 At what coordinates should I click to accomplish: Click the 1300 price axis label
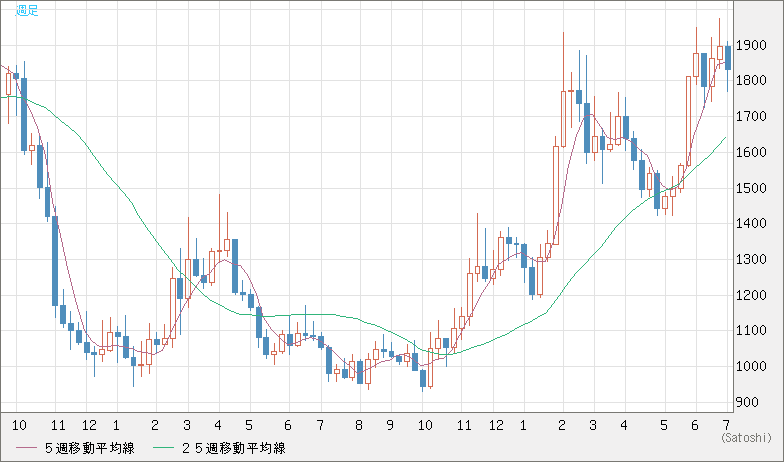point(751,260)
